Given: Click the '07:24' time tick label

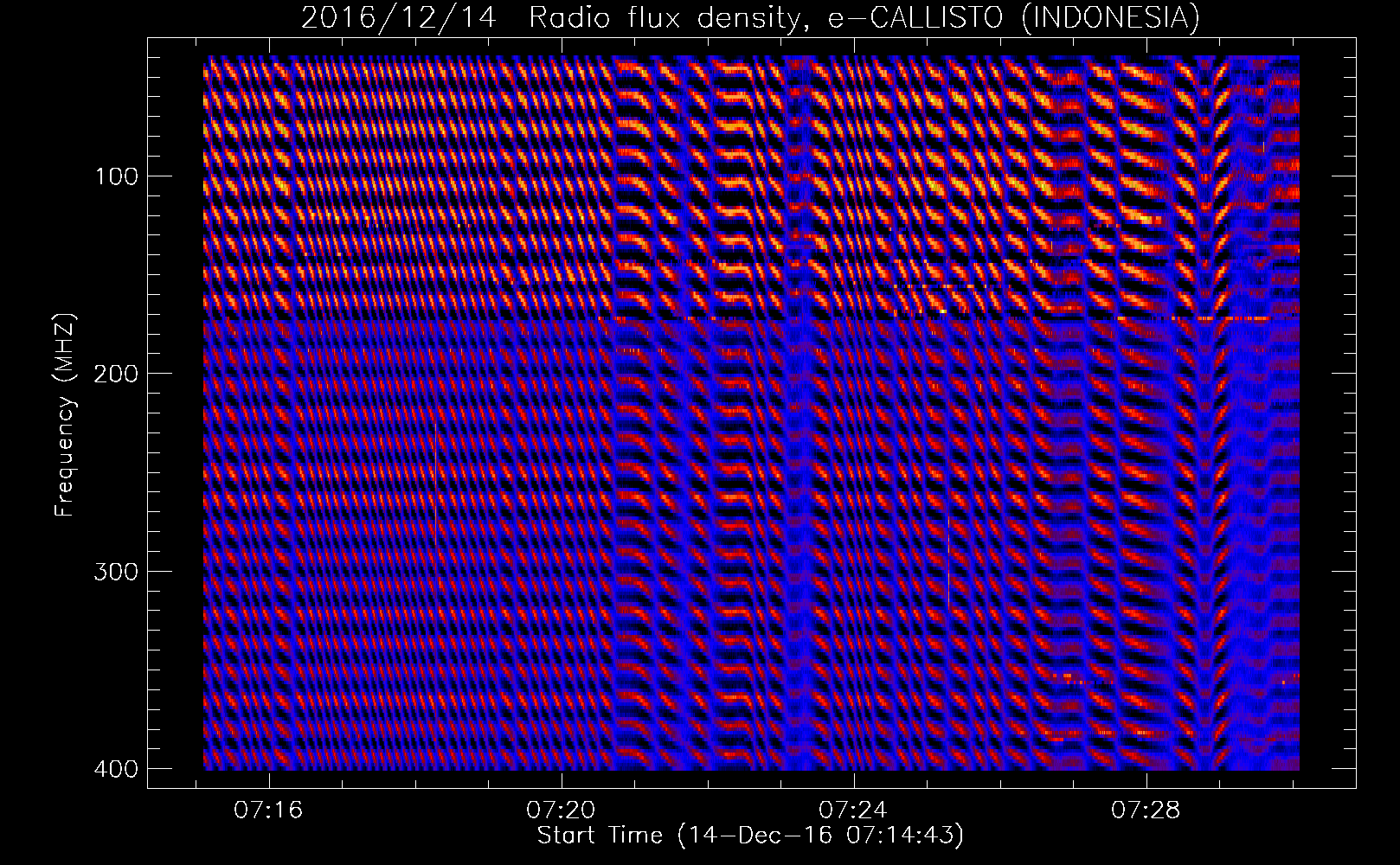Looking at the screenshot, I should 853,811.
